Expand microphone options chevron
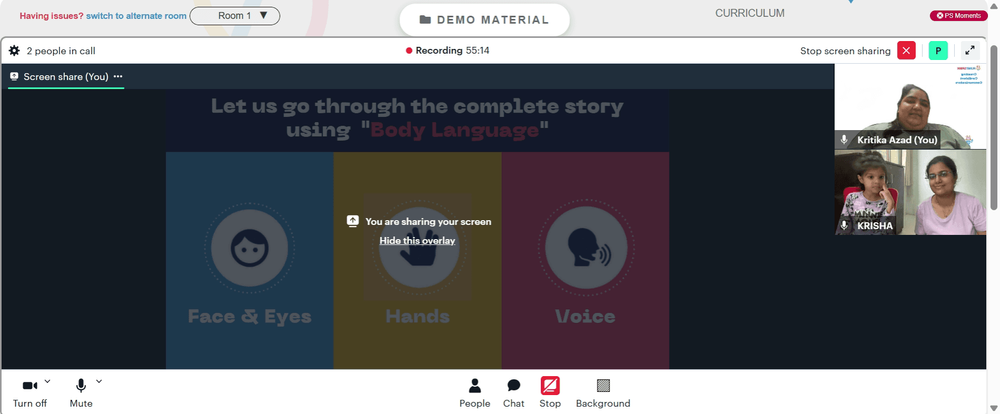The width and height of the screenshot is (1000, 414). 99,382
